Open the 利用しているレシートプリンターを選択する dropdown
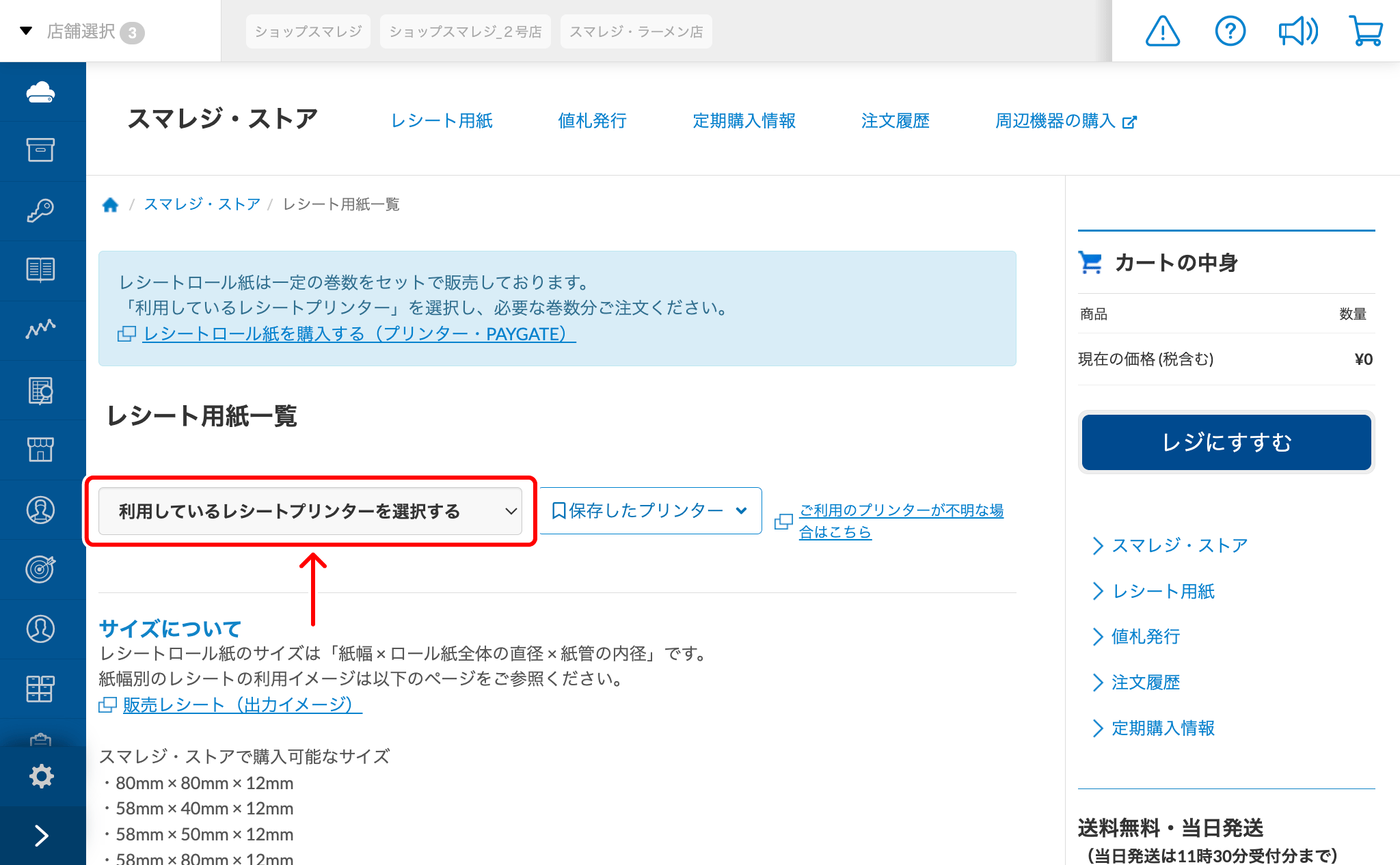Screen dimensions: 1400x865 tap(311, 511)
